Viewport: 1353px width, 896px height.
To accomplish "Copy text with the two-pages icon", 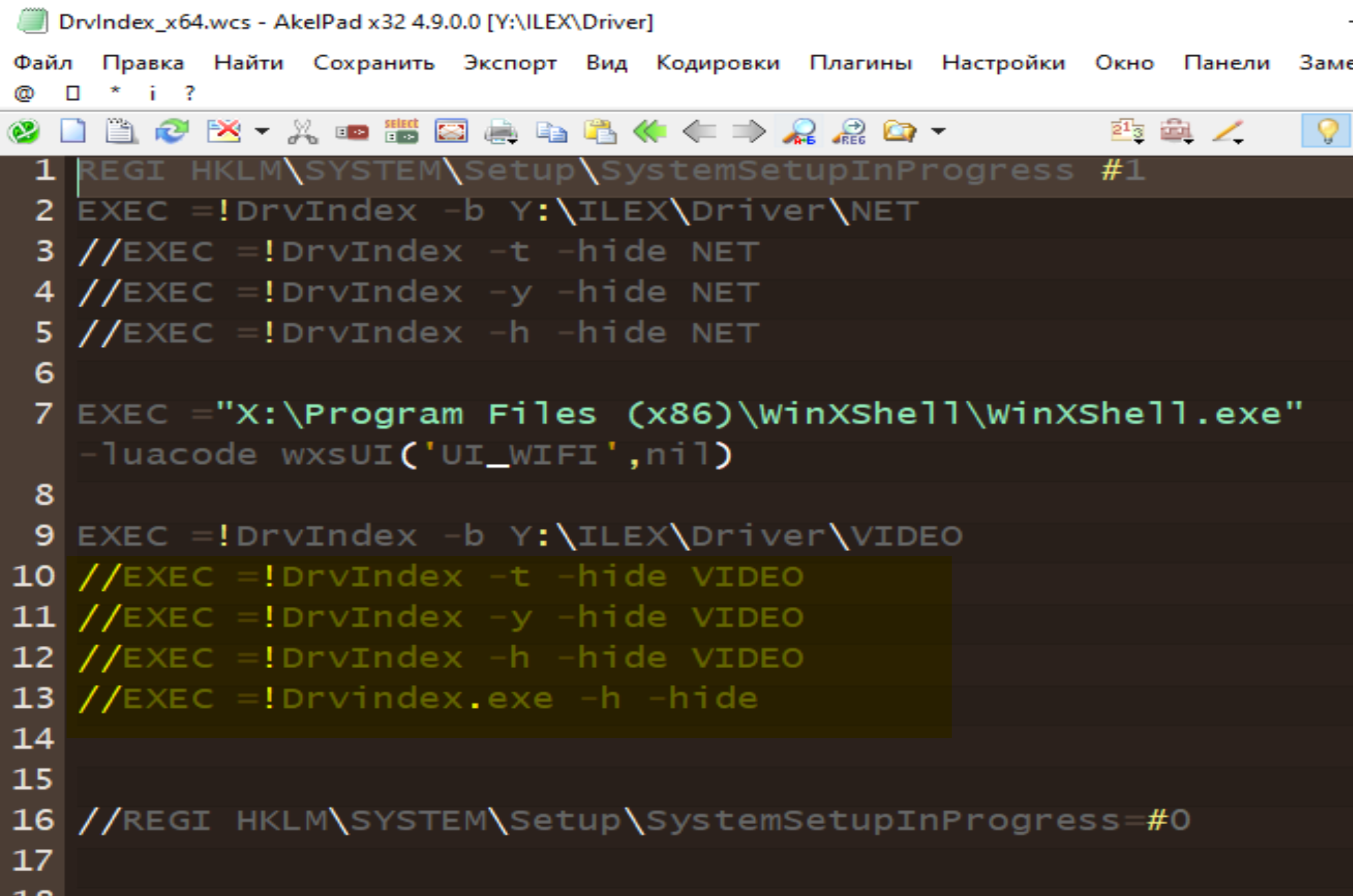I will point(551,131).
